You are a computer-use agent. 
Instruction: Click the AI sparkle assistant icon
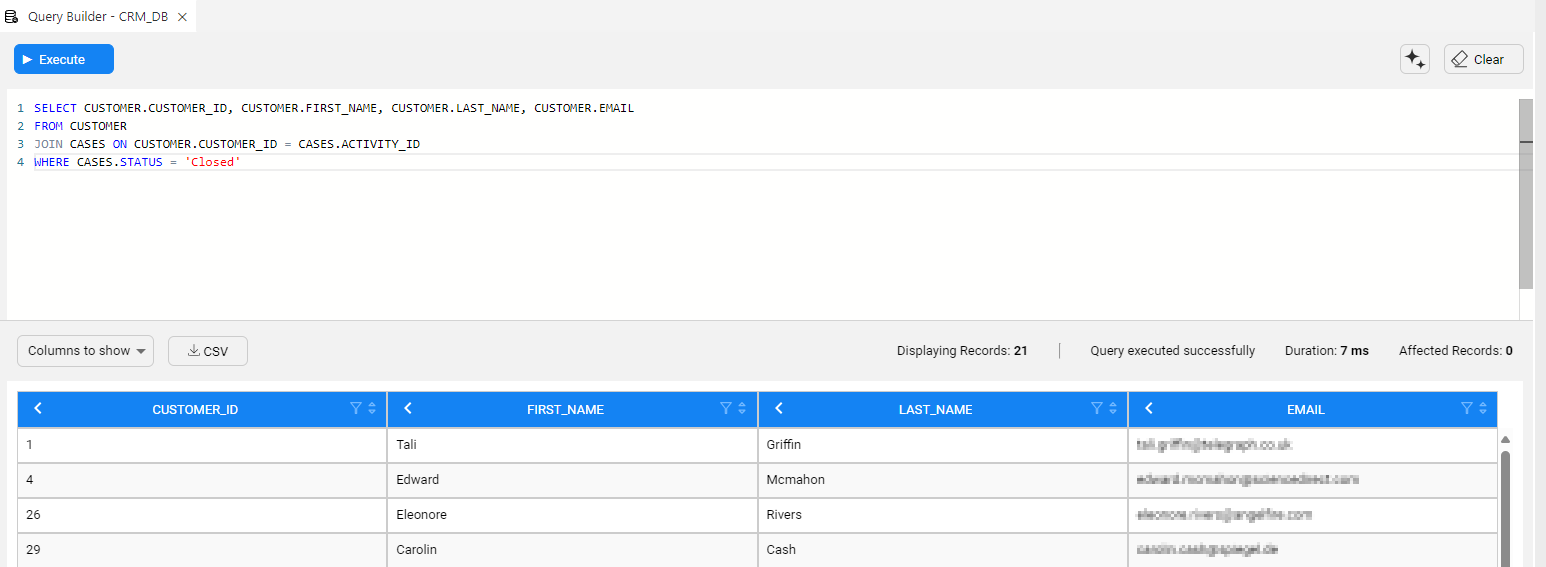click(x=1414, y=59)
